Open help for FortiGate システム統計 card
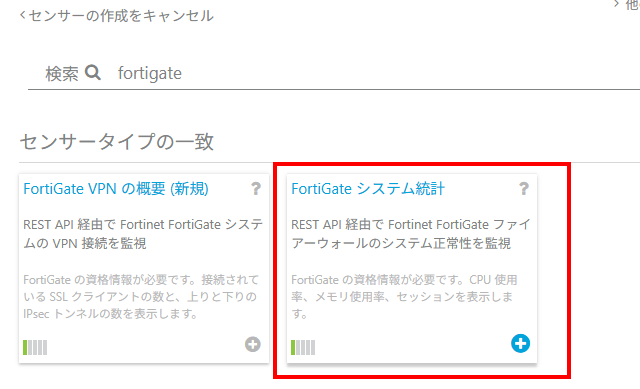The width and height of the screenshot is (640, 389). tap(524, 189)
